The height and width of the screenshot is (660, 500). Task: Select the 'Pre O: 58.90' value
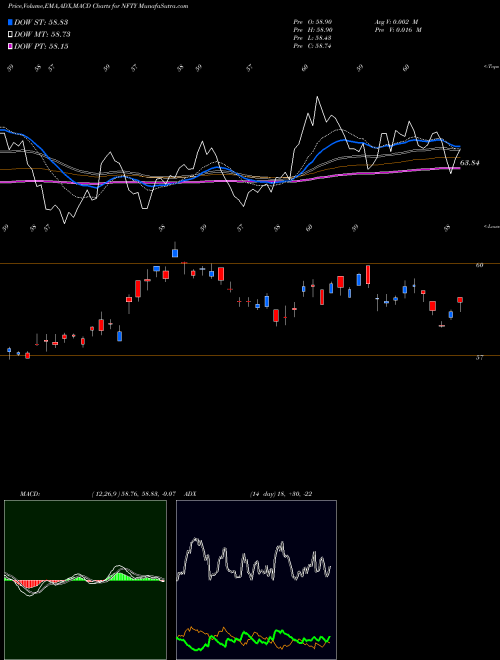[x=313, y=22]
